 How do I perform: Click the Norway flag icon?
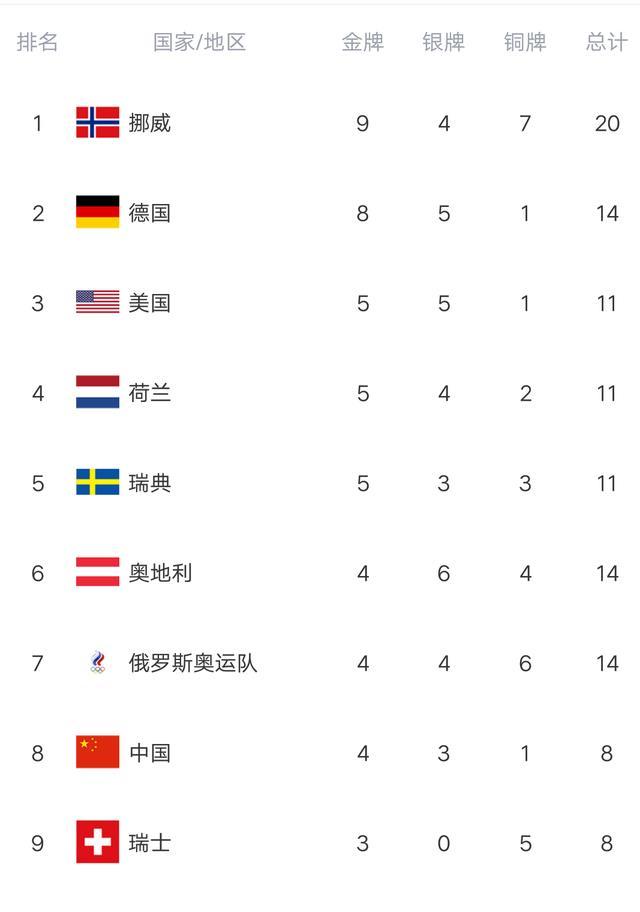pyautogui.click(x=97, y=122)
